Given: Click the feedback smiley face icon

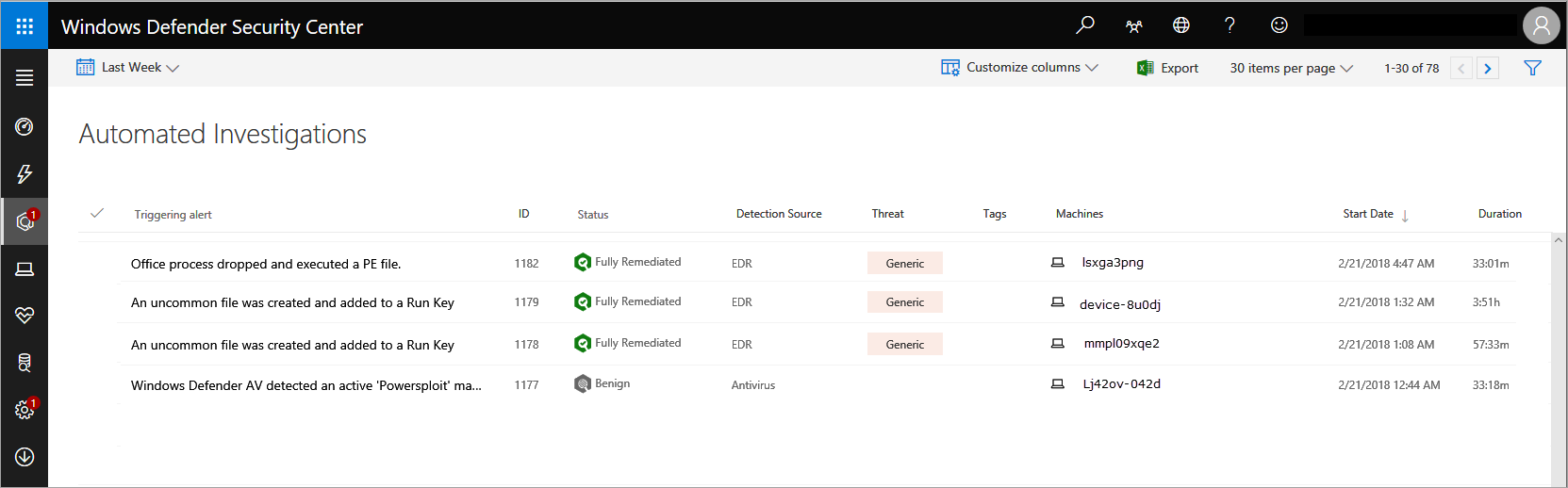Looking at the screenshot, I should pos(1279,25).
